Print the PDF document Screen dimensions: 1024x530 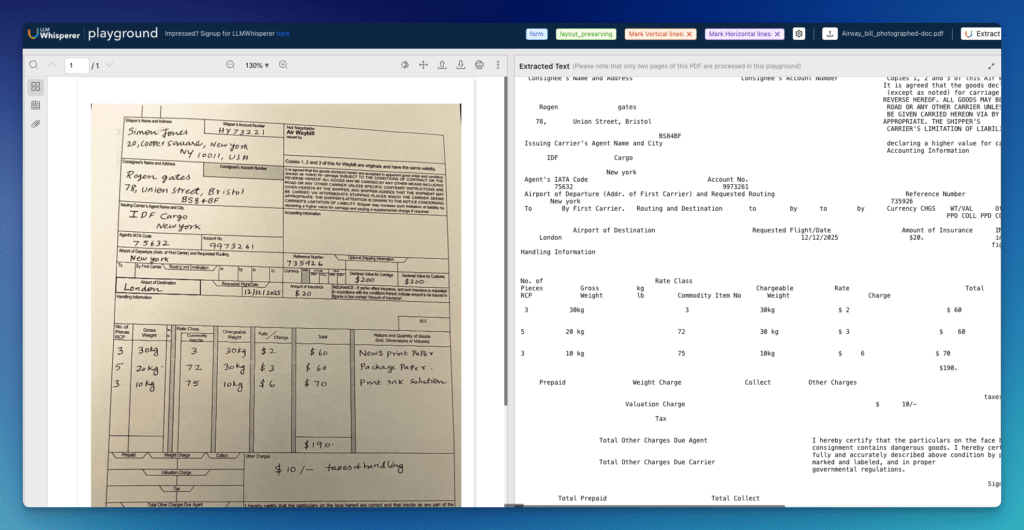[480, 65]
